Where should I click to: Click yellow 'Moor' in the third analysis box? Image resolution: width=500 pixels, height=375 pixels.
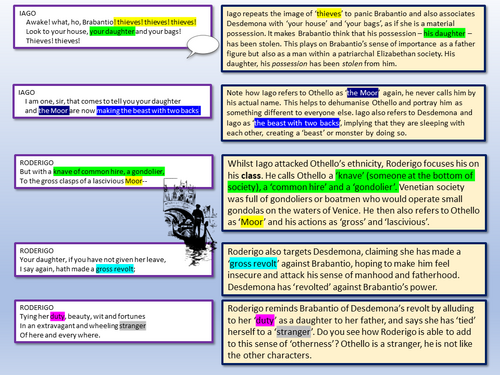252,222
